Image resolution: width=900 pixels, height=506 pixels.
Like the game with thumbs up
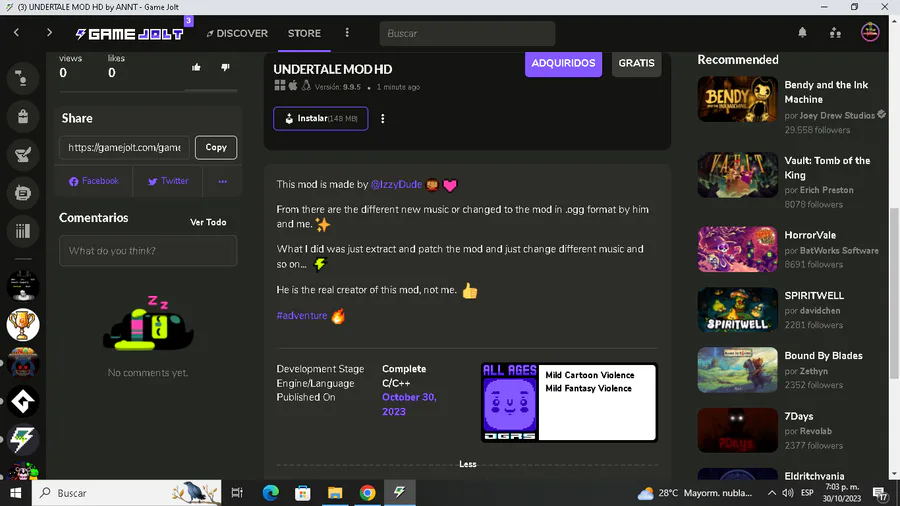click(x=196, y=67)
